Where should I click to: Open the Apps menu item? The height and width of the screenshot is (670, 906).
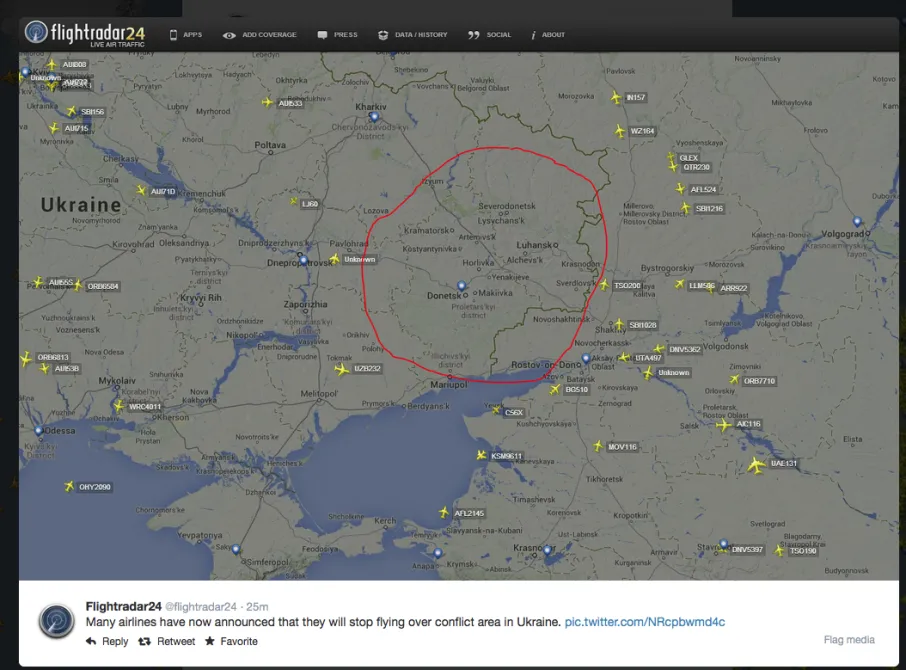click(x=185, y=35)
